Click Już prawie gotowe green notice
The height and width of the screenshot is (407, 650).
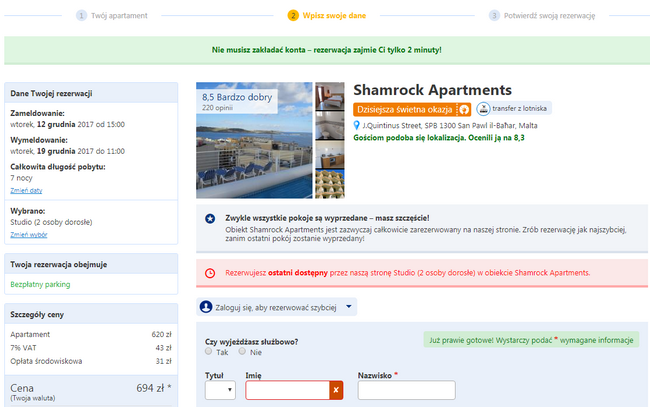click(531, 340)
